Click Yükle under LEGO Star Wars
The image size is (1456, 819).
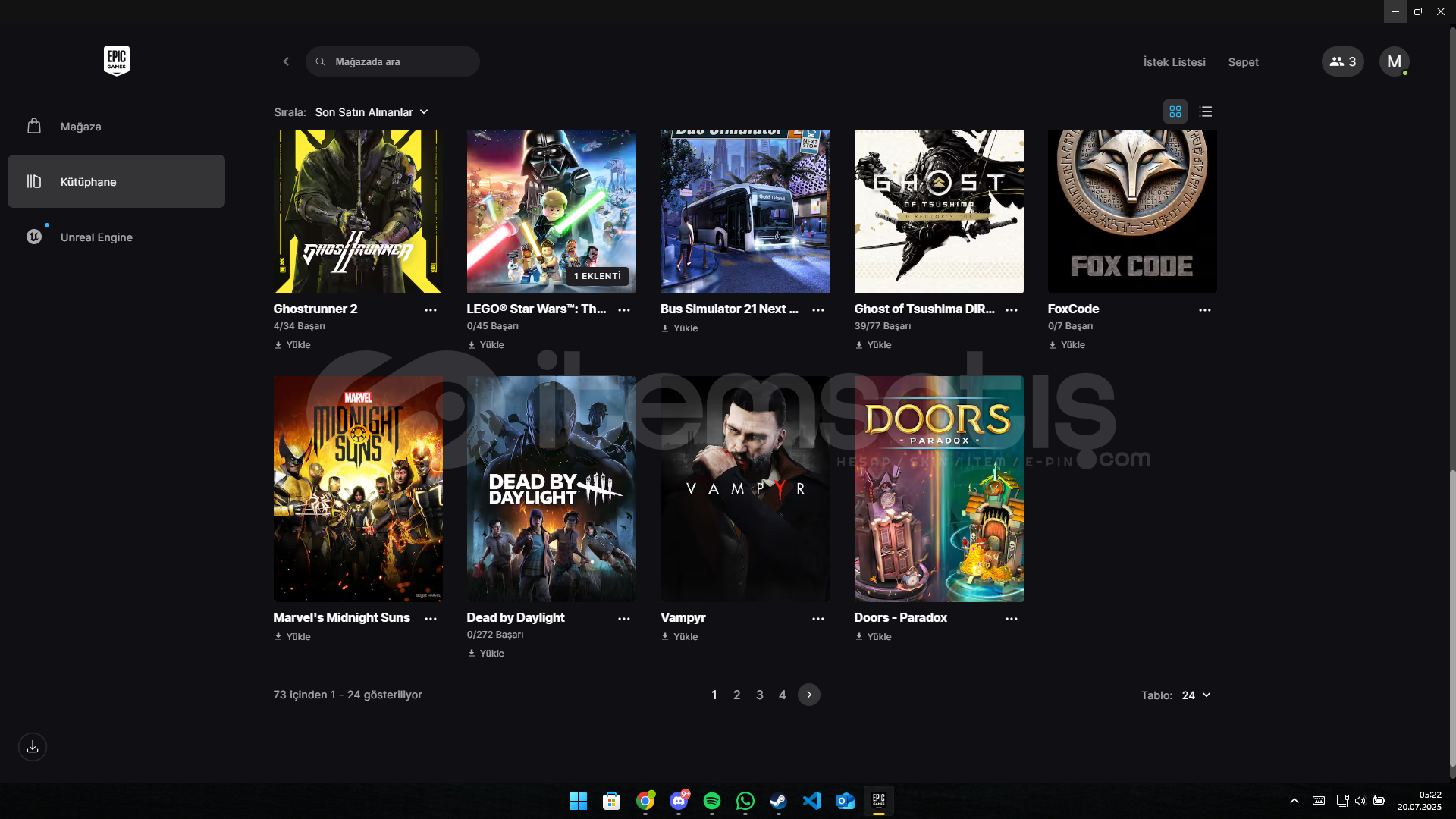[486, 344]
